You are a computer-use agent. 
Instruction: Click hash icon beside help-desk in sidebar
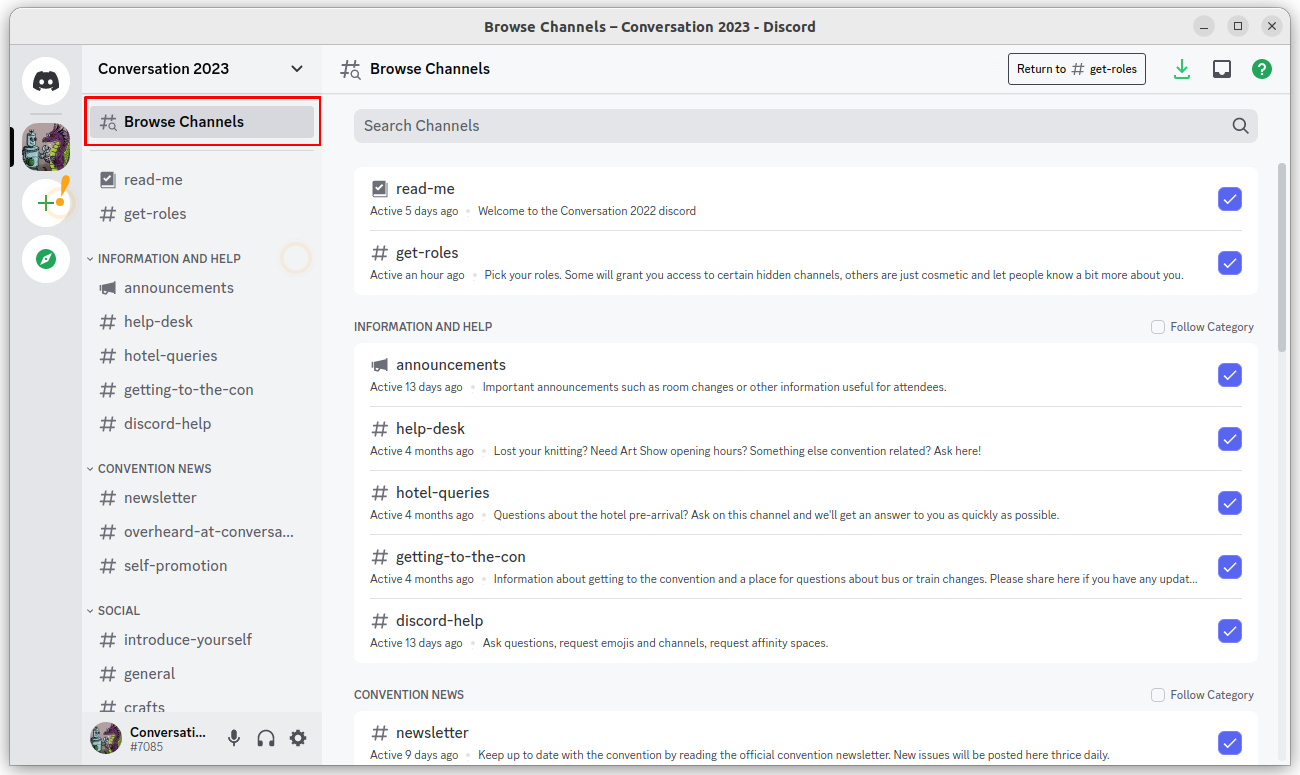coord(108,322)
